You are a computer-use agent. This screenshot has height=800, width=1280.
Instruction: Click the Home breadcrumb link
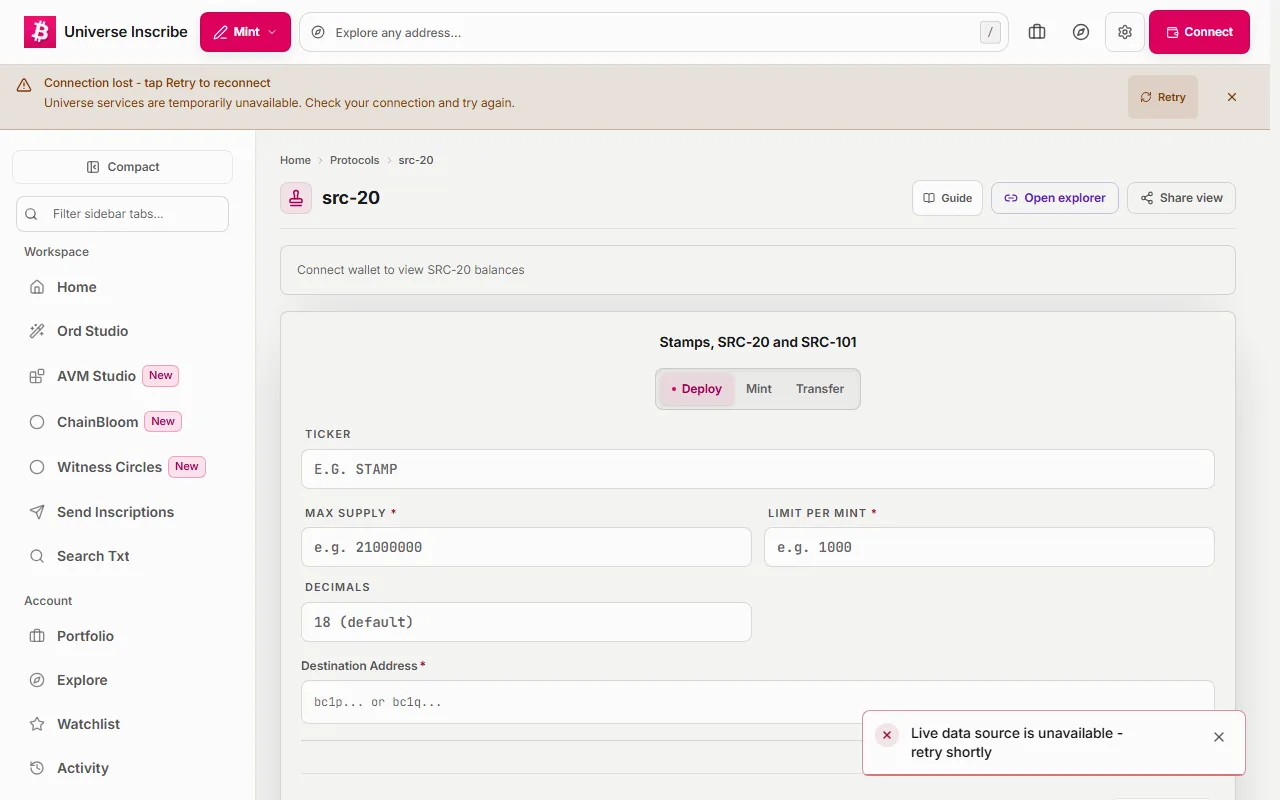pyautogui.click(x=295, y=160)
